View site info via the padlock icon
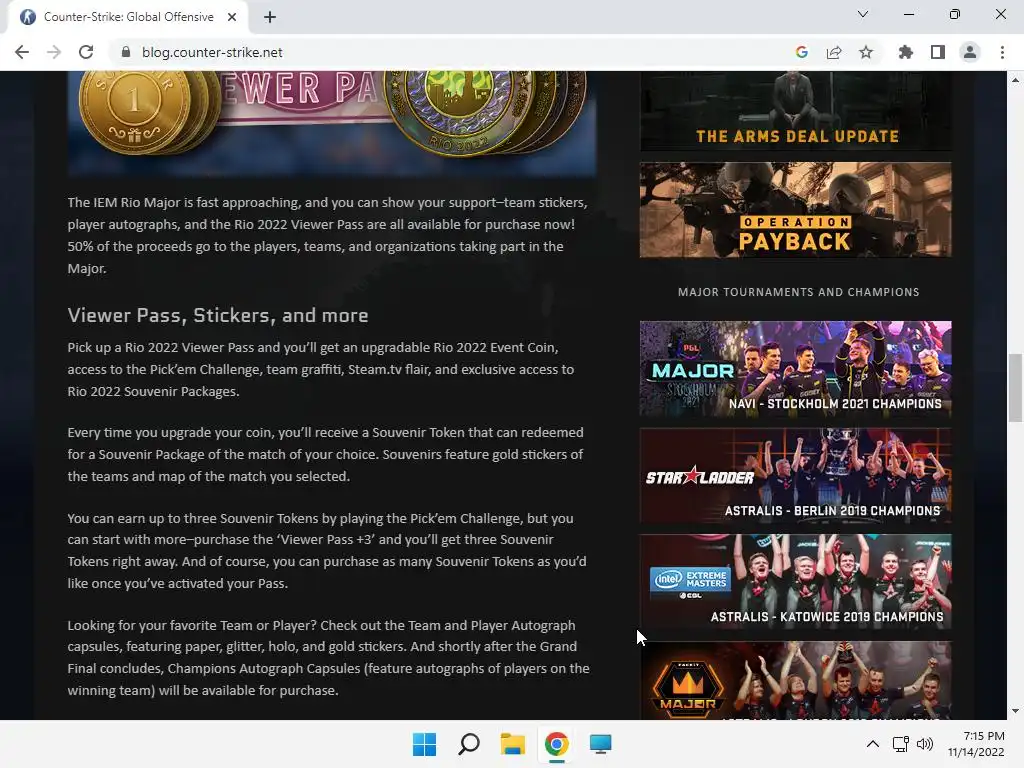This screenshot has height=768, width=1024. point(126,52)
